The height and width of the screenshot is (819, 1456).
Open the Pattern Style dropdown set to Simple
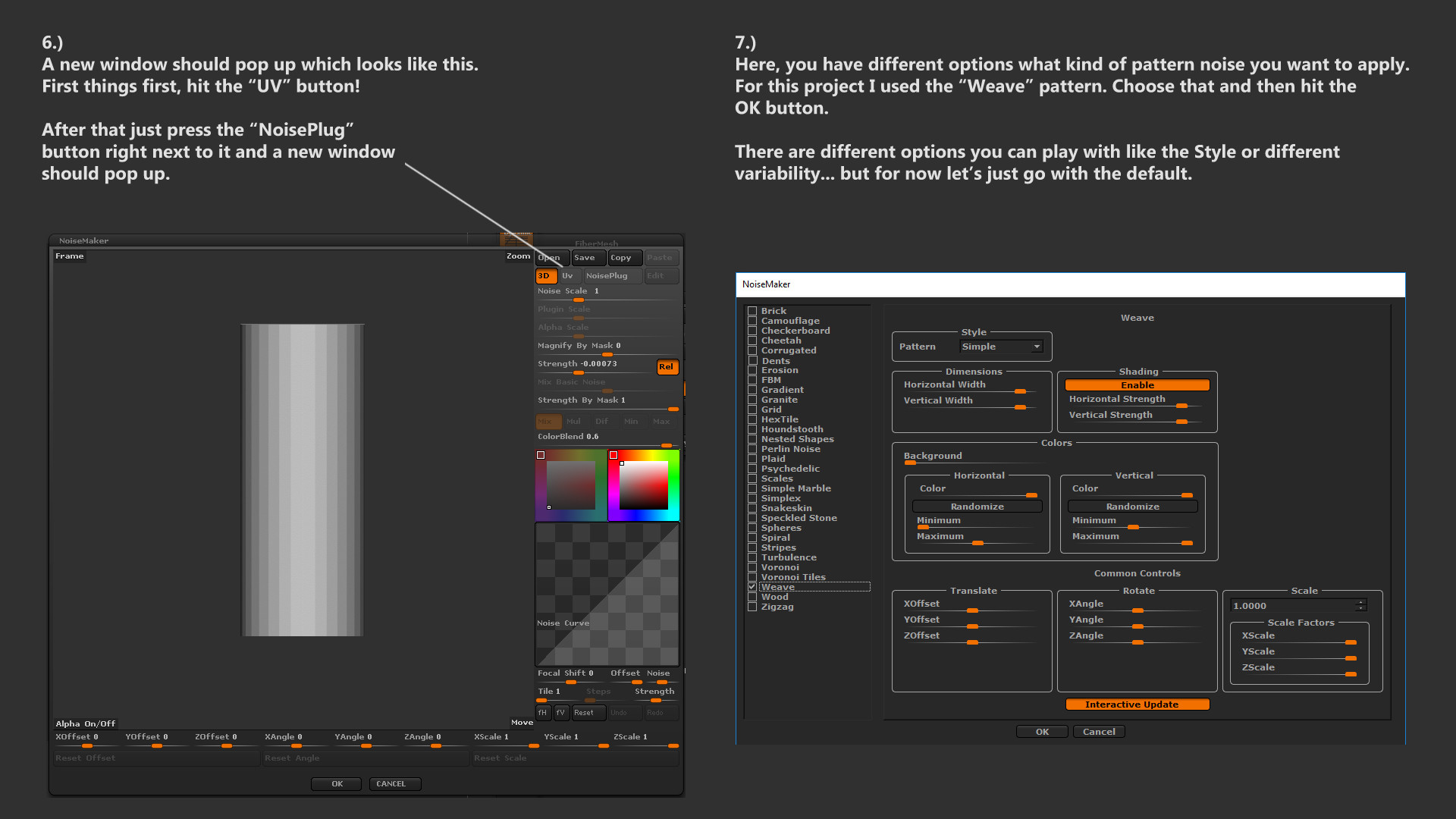1002,347
